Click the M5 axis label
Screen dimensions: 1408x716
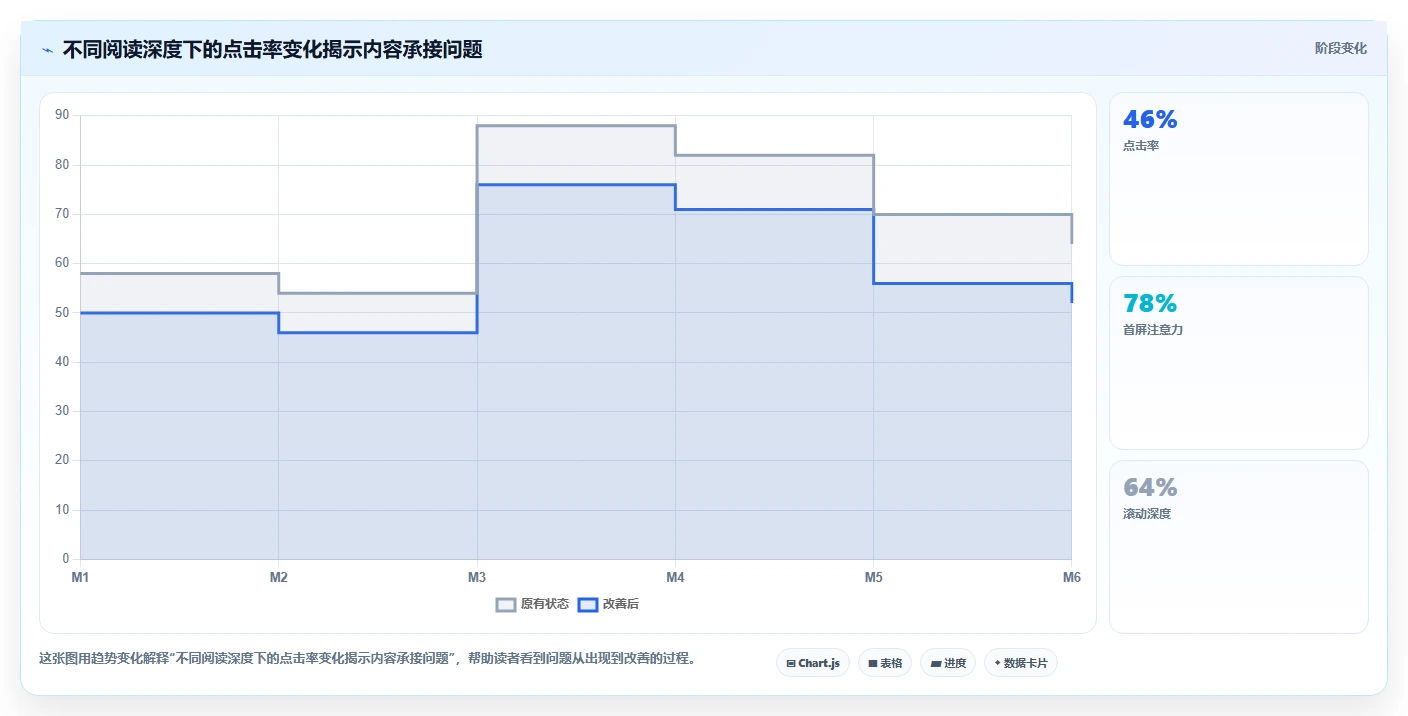(873, 577)
